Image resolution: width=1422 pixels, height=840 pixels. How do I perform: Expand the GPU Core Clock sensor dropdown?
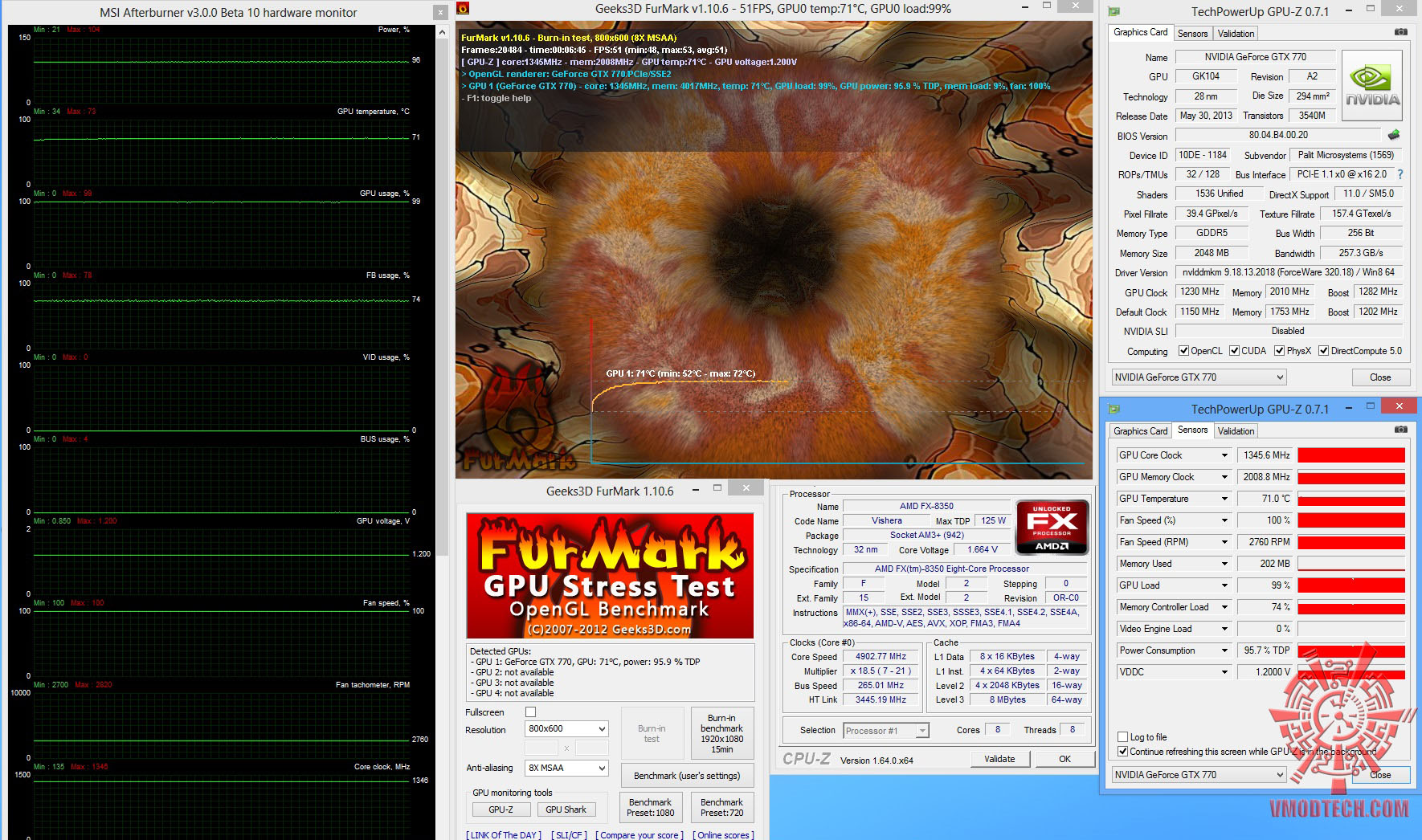point(1224,455)
